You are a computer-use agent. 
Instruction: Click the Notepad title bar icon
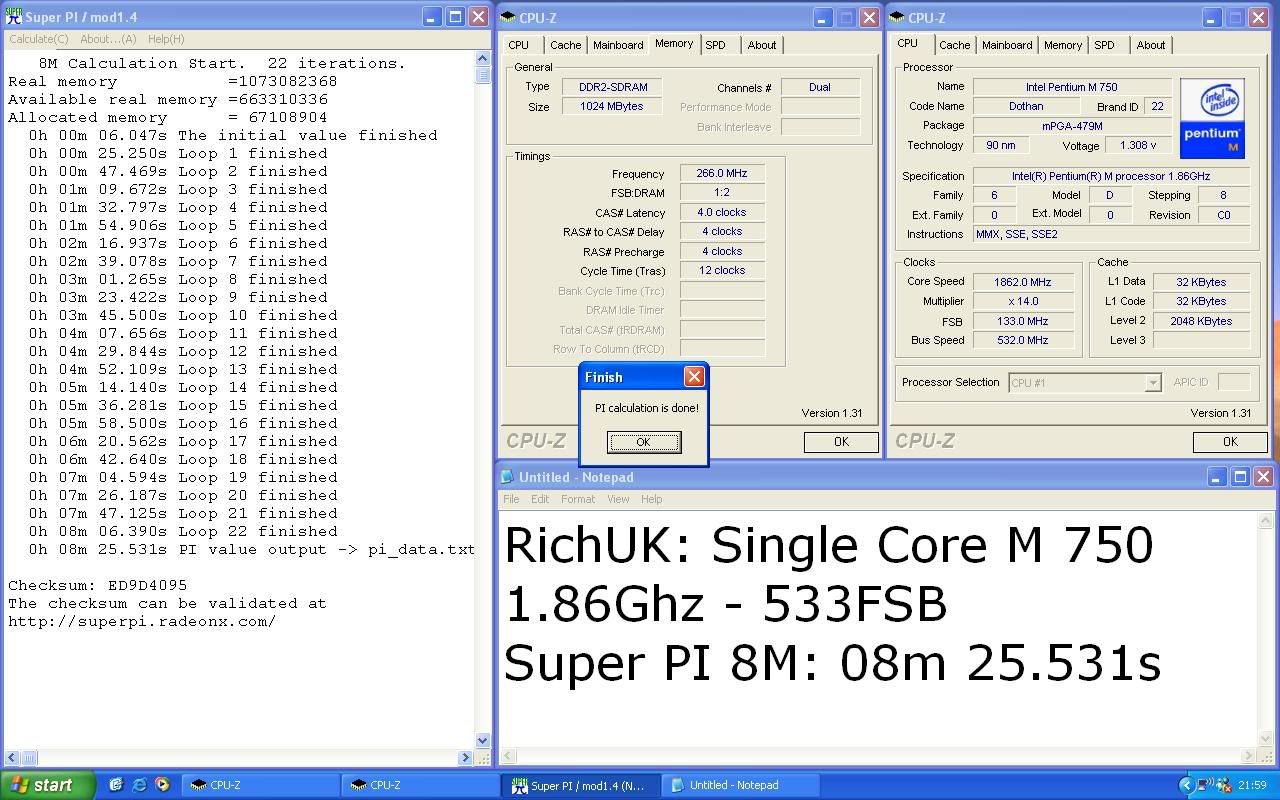pyautogui.click(x=507, y=477)
